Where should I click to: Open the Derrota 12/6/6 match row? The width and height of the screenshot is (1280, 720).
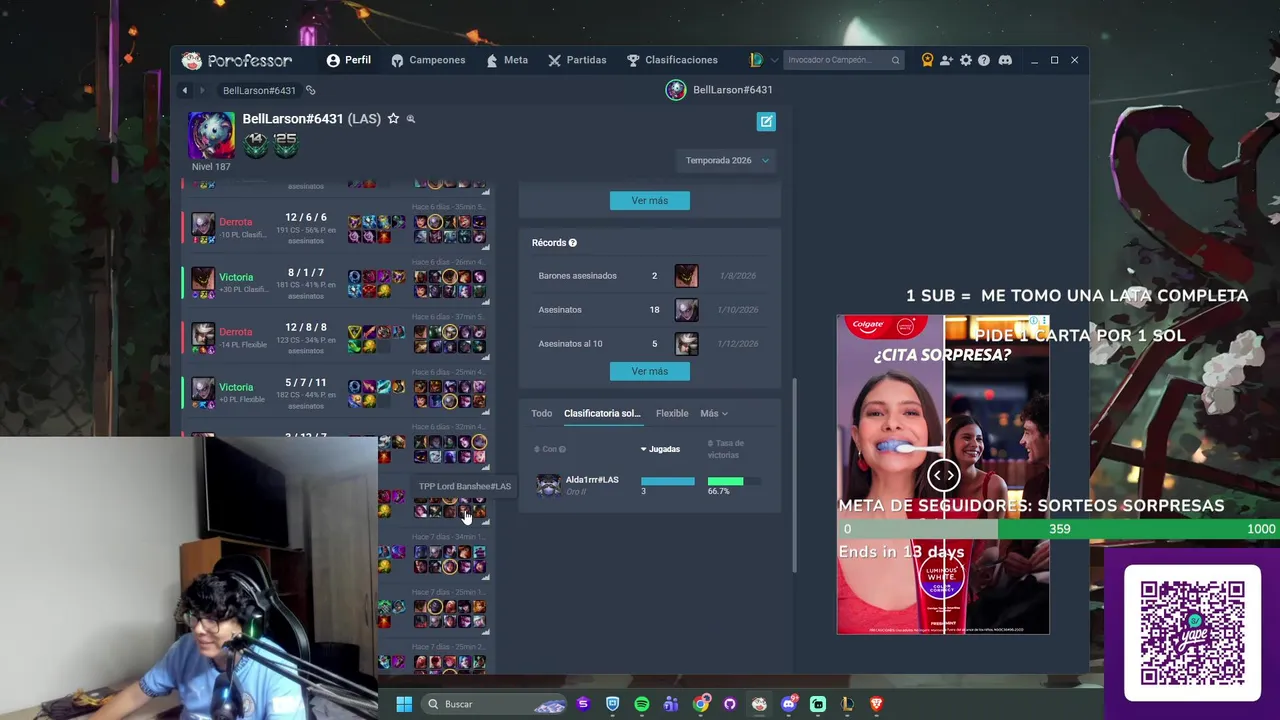(336, 228)
